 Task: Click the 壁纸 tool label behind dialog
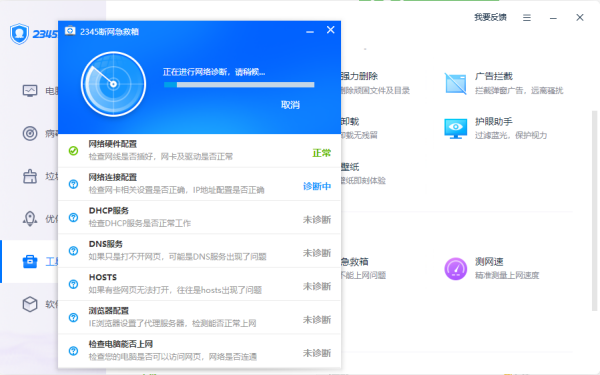point(350,167)
